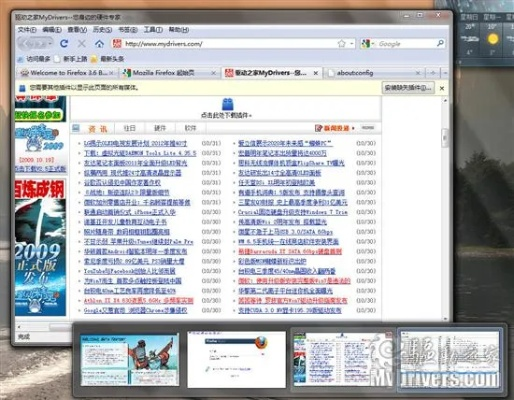The width and height of the screenshot is (514, 400).
Task: Open the YouTube Facebook headline
Action: click(x=129, y=271)
